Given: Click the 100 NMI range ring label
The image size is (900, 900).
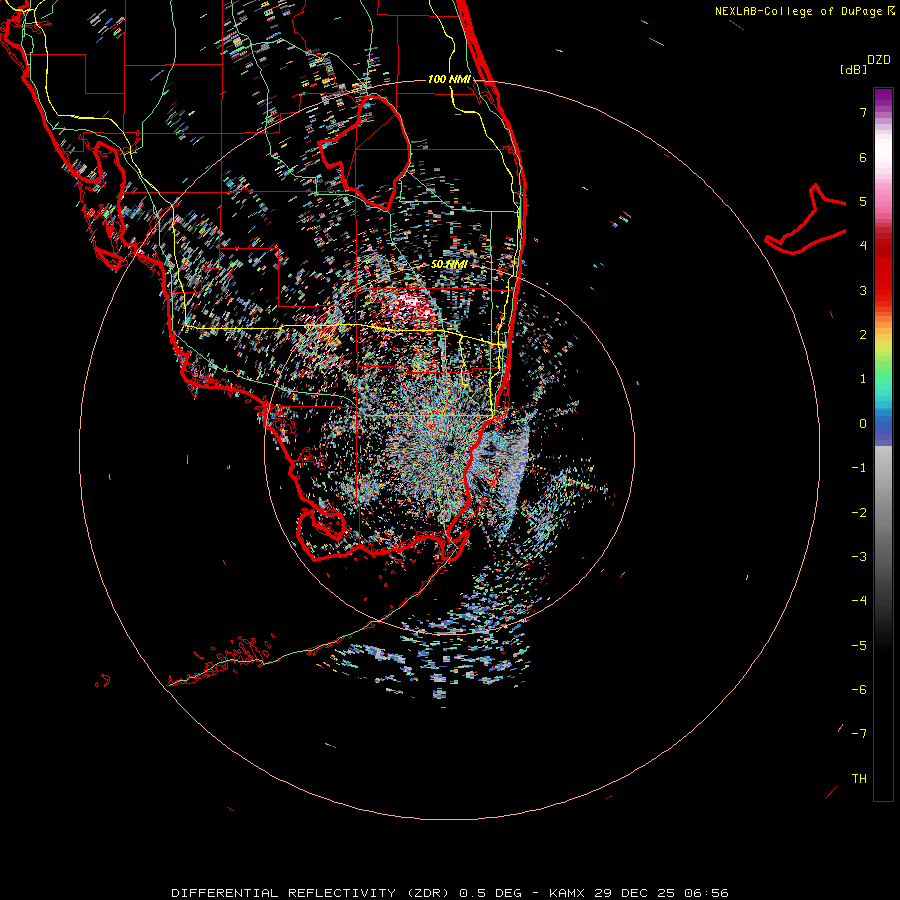Looking at the screenshot, I should pyautogui.click(x=449, y=79).
